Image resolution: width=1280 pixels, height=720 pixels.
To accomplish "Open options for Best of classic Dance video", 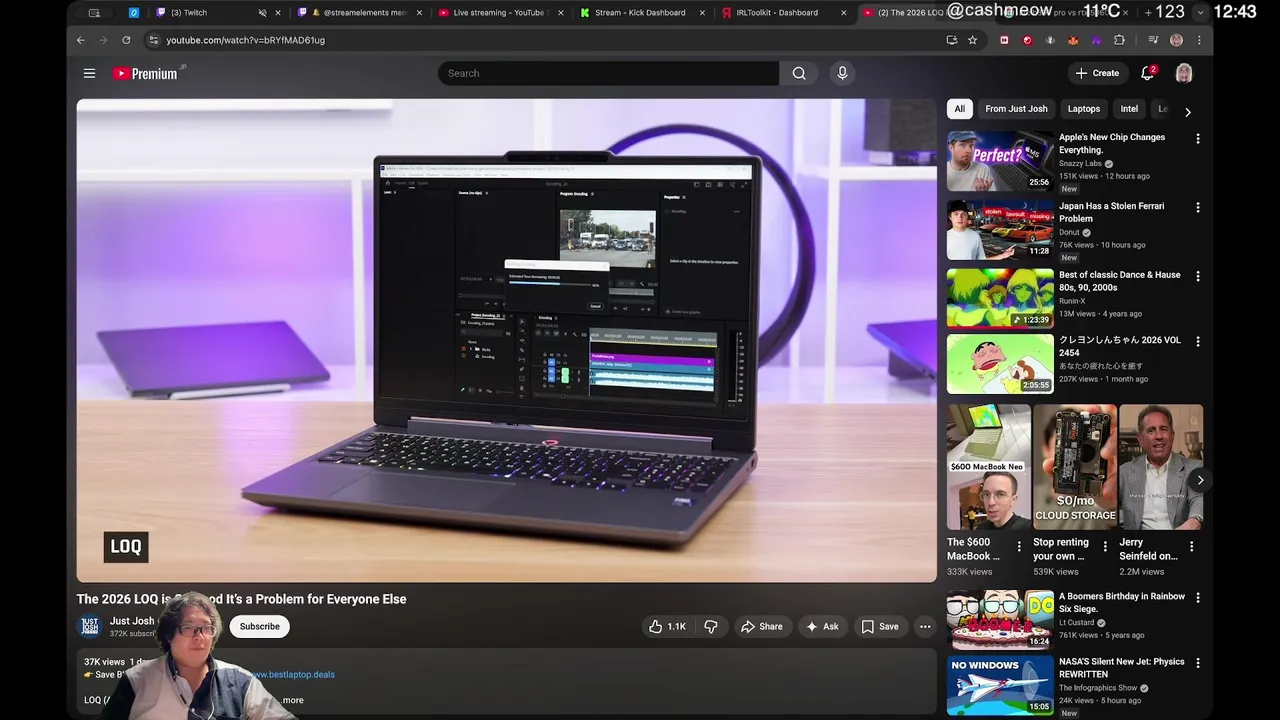I will 1198,276.
